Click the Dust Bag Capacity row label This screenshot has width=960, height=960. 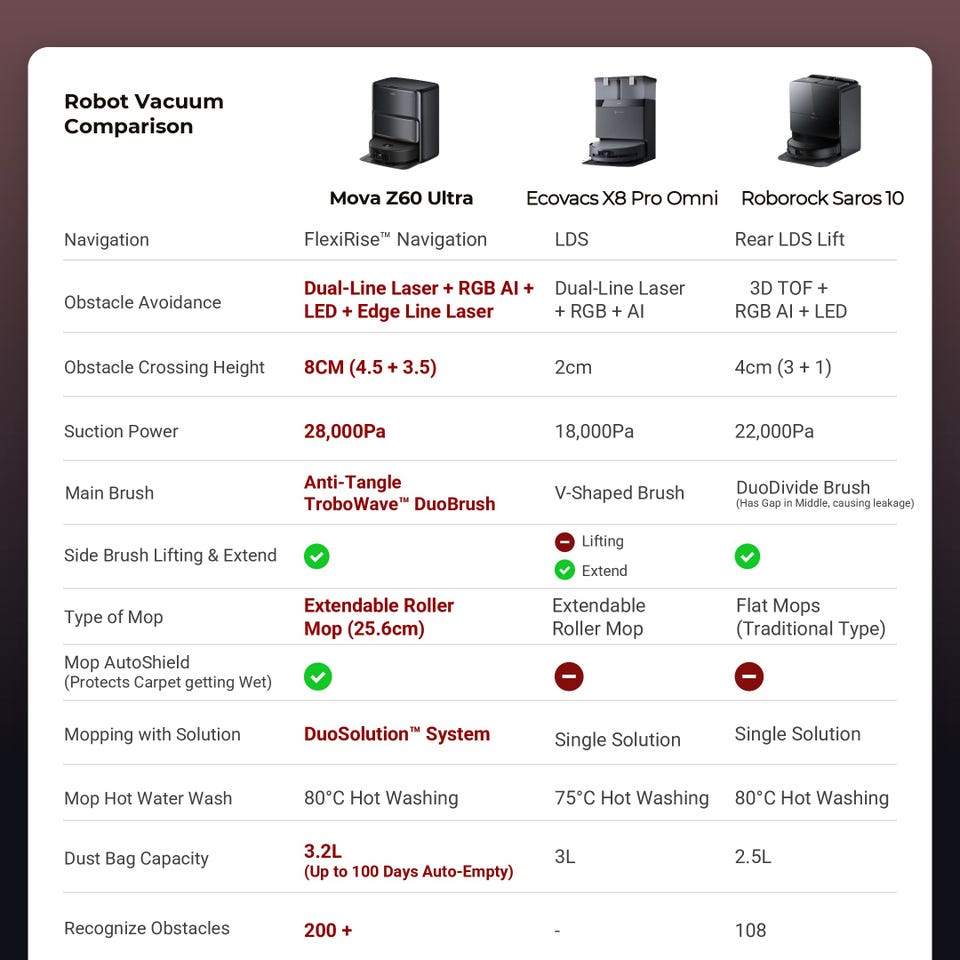point(136,858)
